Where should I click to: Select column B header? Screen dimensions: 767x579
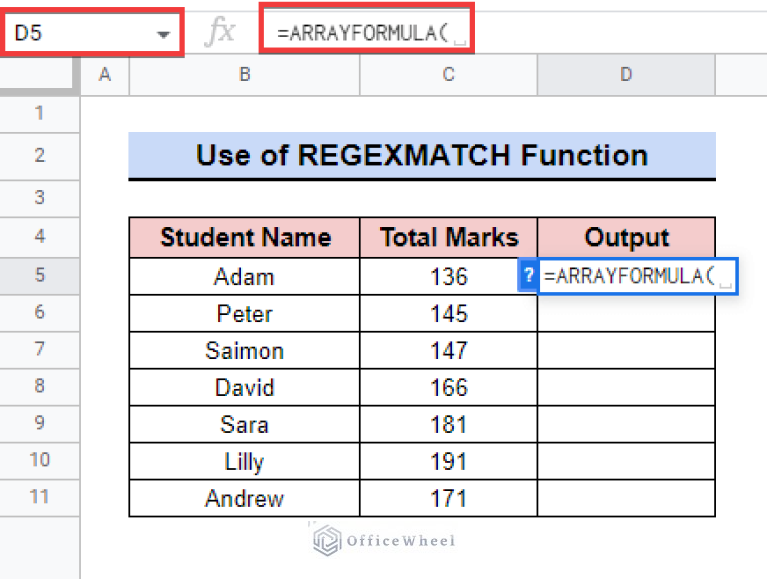click(x=244, y=75)
